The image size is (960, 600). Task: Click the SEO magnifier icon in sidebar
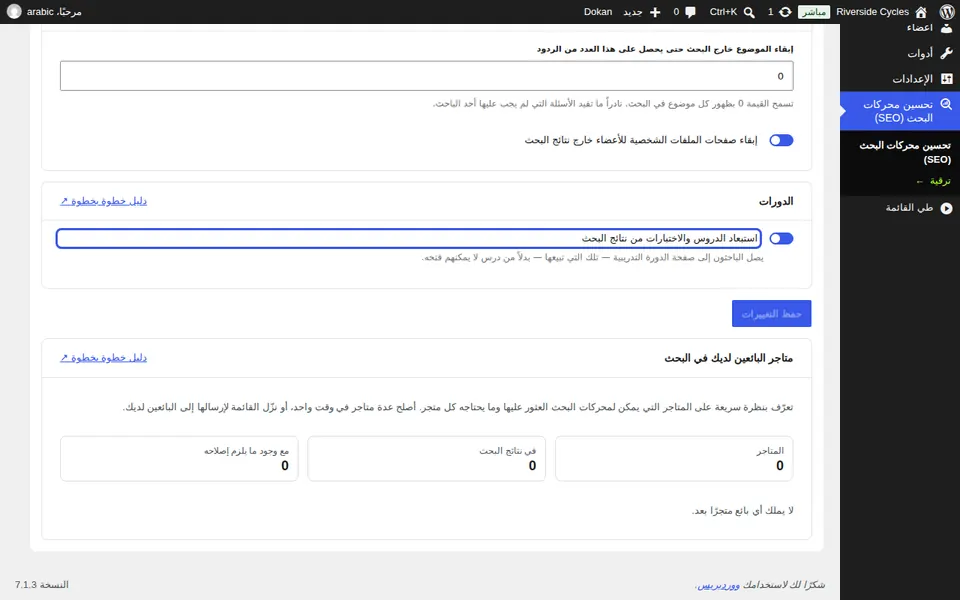click(x=947, y=105)
